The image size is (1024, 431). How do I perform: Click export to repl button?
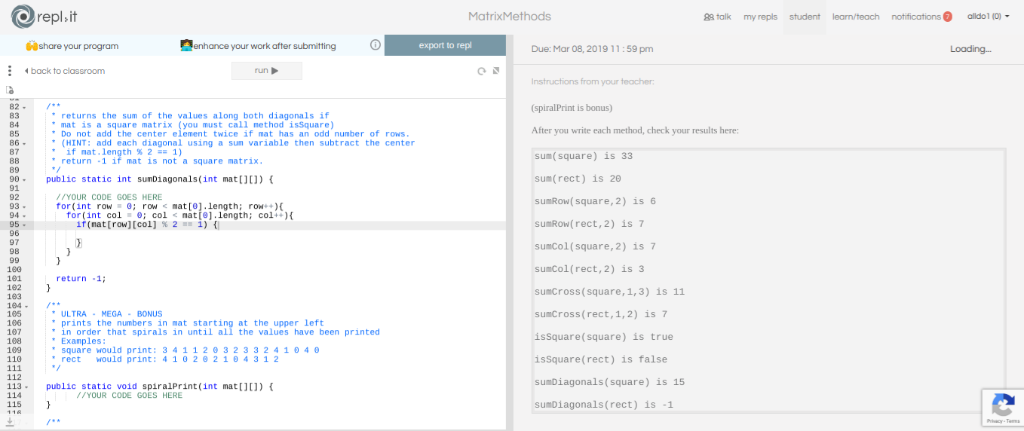click(x=445, y=46)
